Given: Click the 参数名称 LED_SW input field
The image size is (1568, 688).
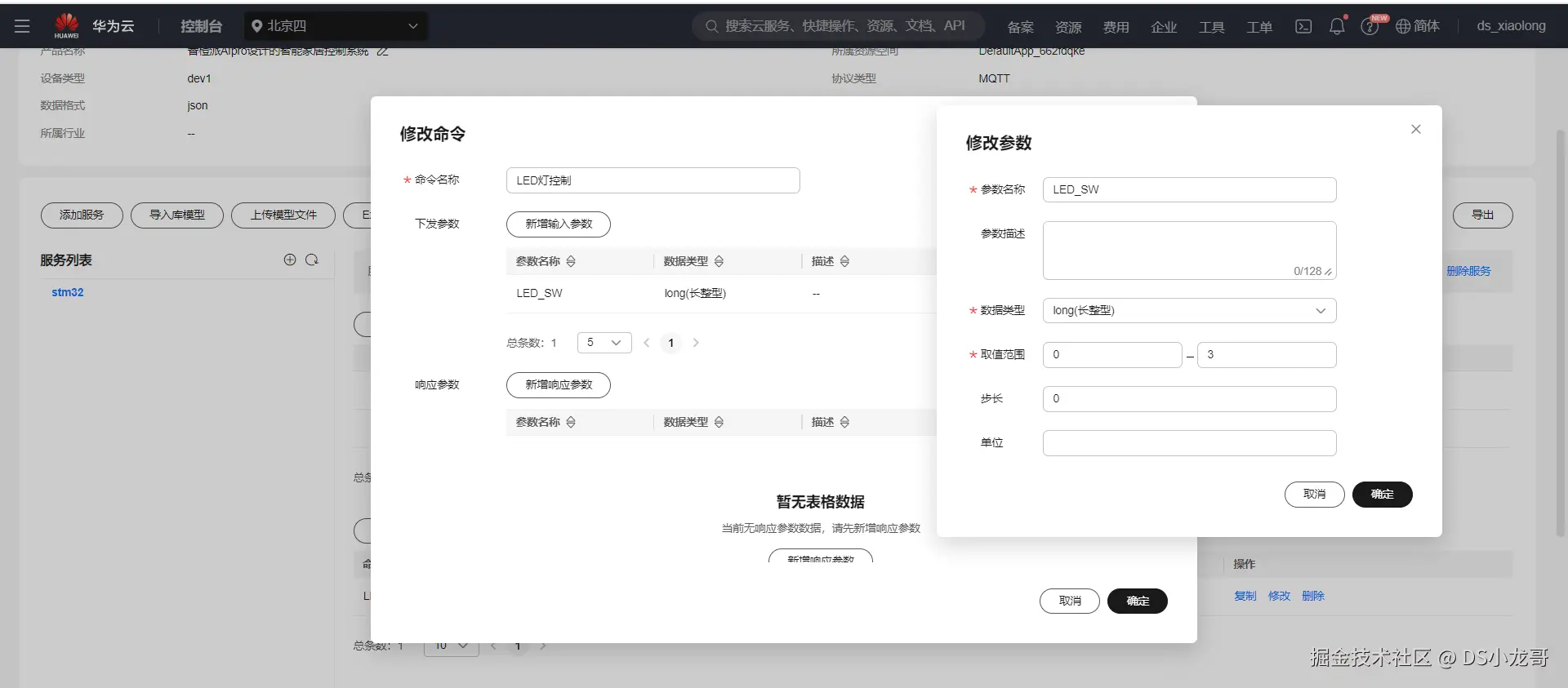Looking at the screenshot, I should pos(1189,189).
